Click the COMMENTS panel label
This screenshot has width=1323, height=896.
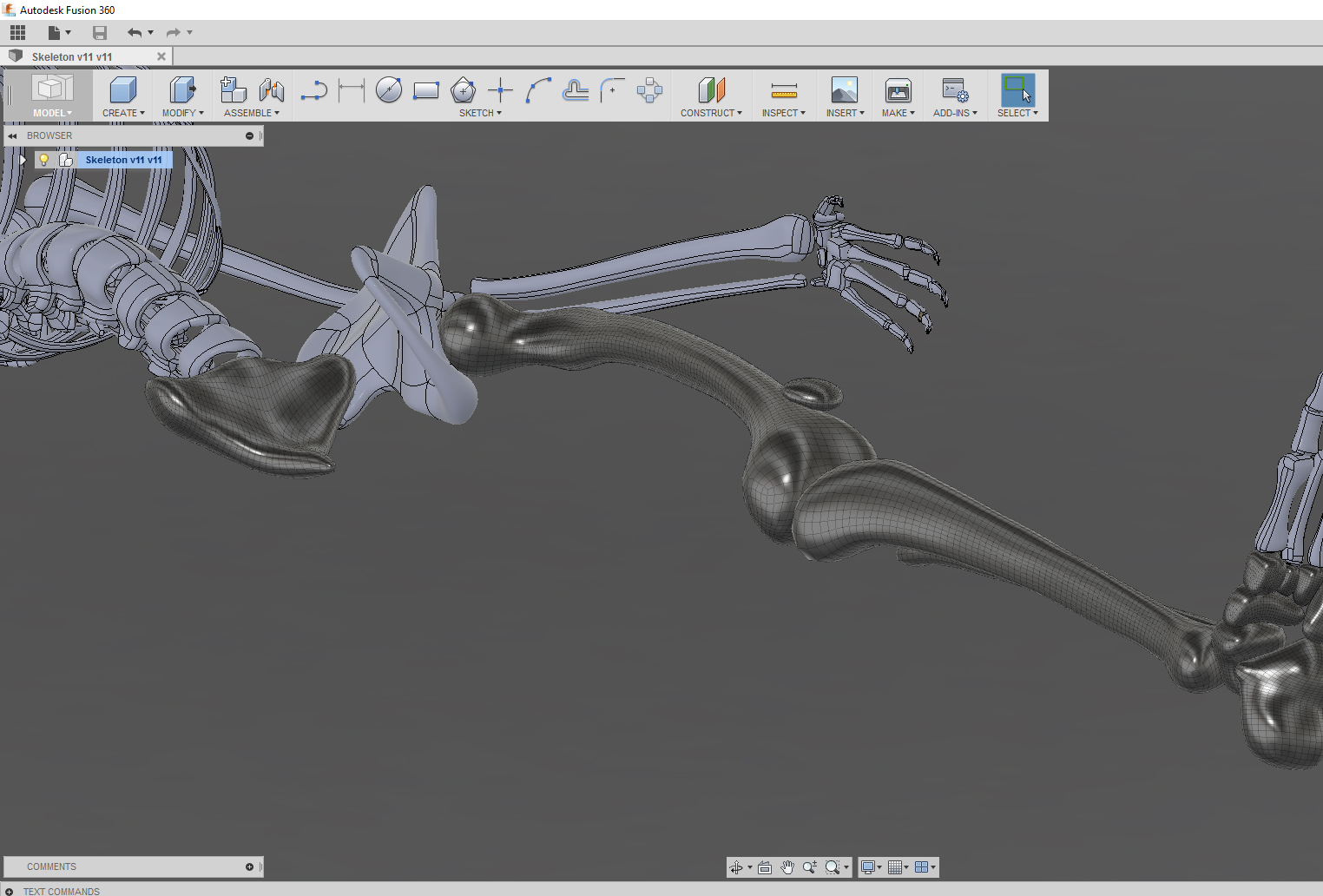51,866
